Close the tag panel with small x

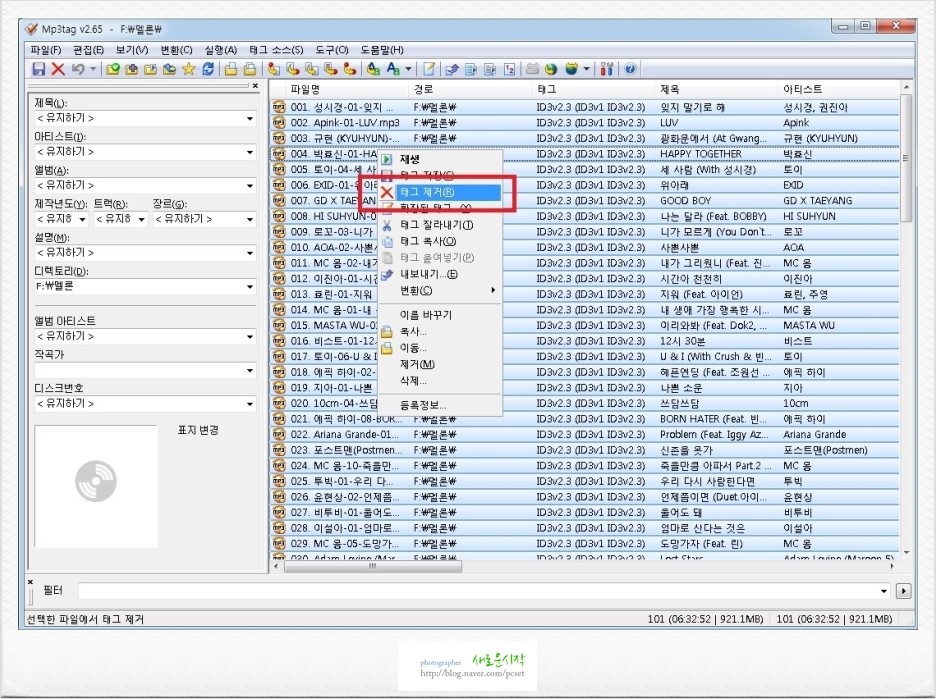[x=255, y=86]
